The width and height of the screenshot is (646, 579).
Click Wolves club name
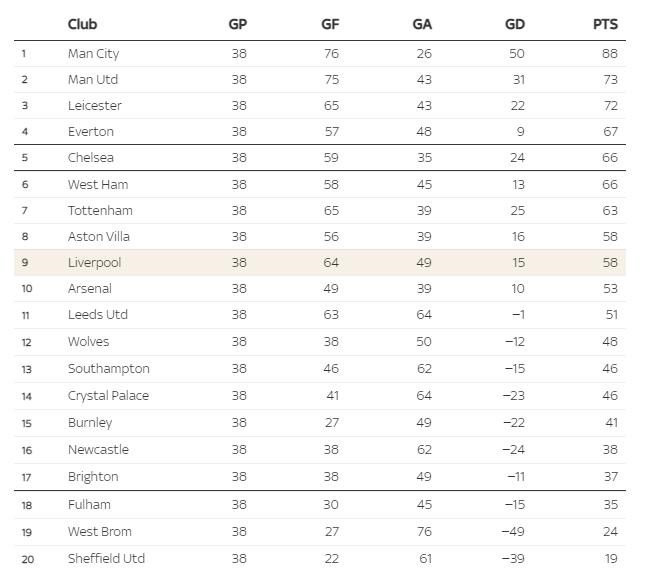(89, 341)
